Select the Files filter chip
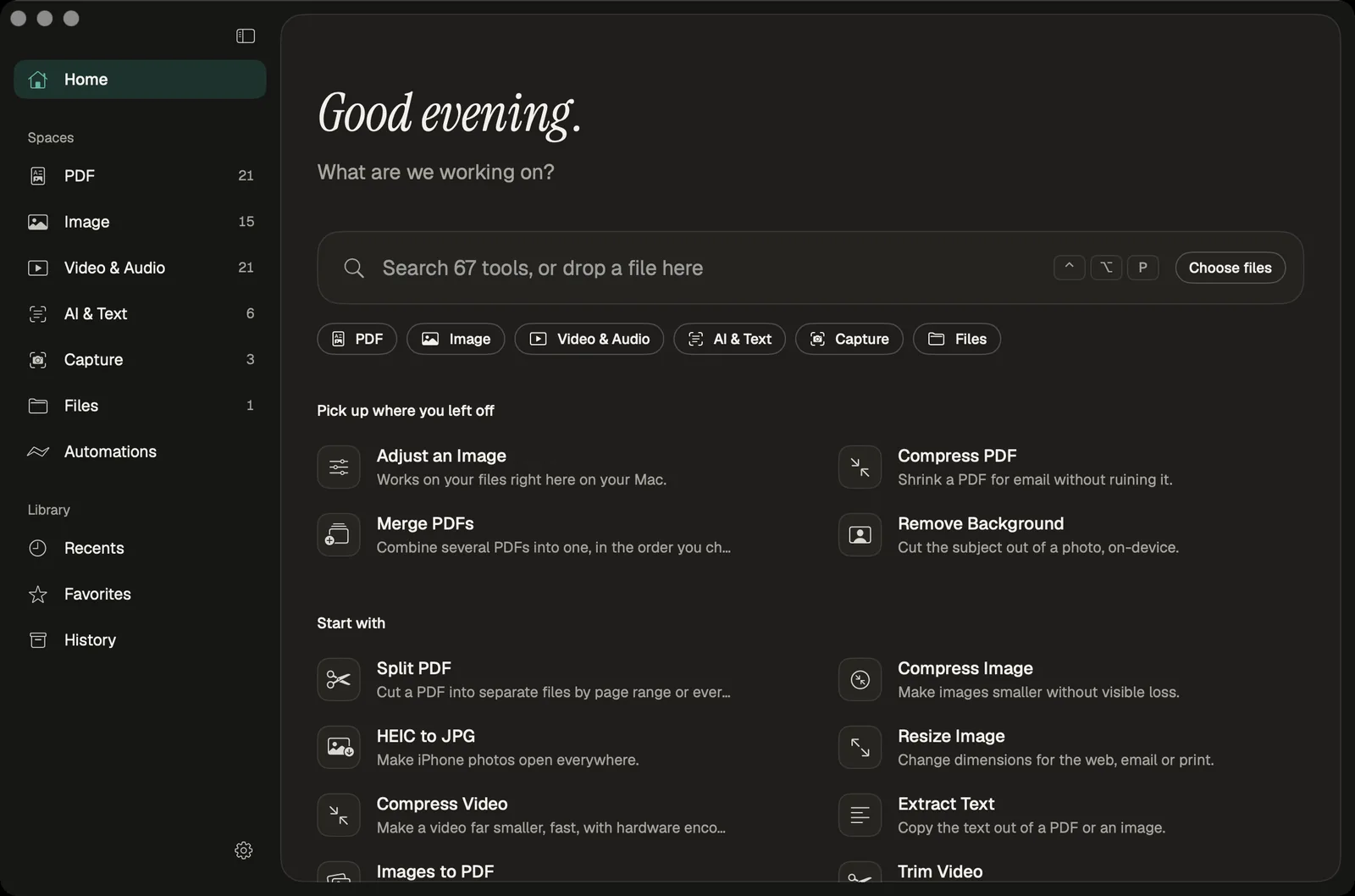1355x896 pixels. (957, 339)
